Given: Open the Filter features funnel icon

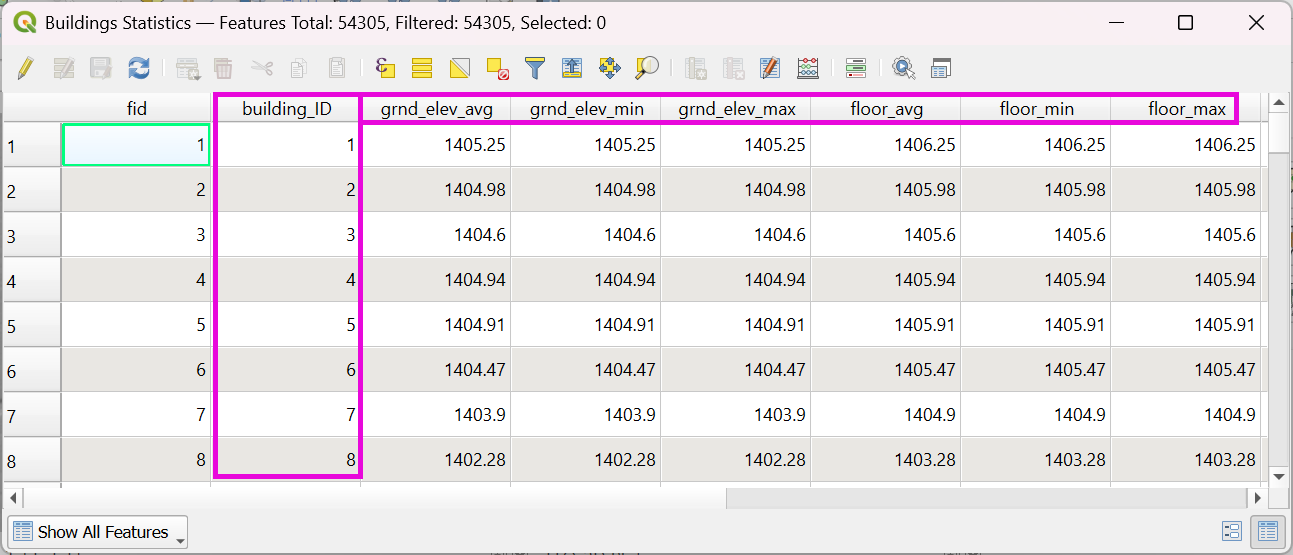Looking at the screenshot, I should 535,68.
